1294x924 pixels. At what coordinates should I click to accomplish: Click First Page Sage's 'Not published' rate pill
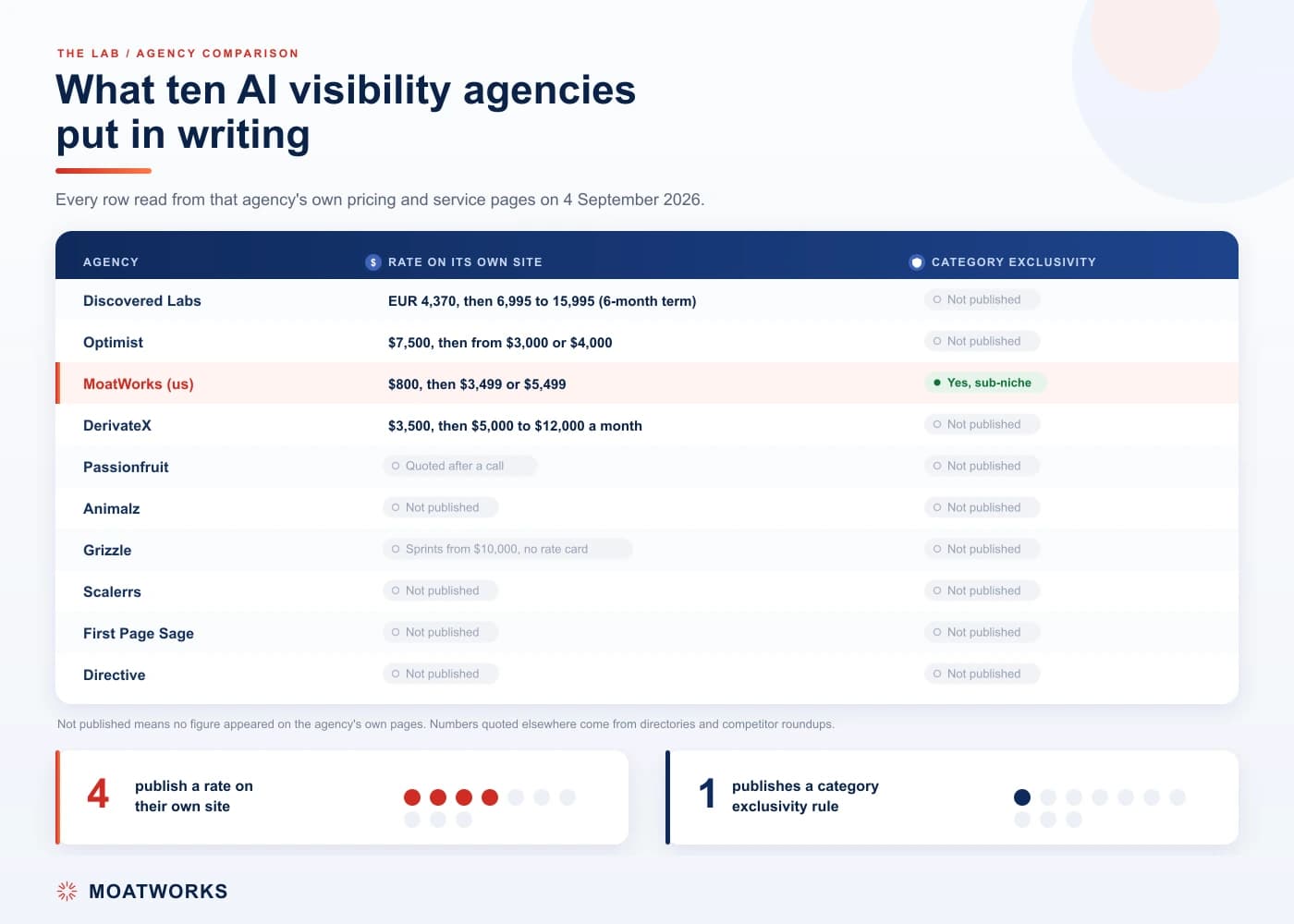click(440, 632)
